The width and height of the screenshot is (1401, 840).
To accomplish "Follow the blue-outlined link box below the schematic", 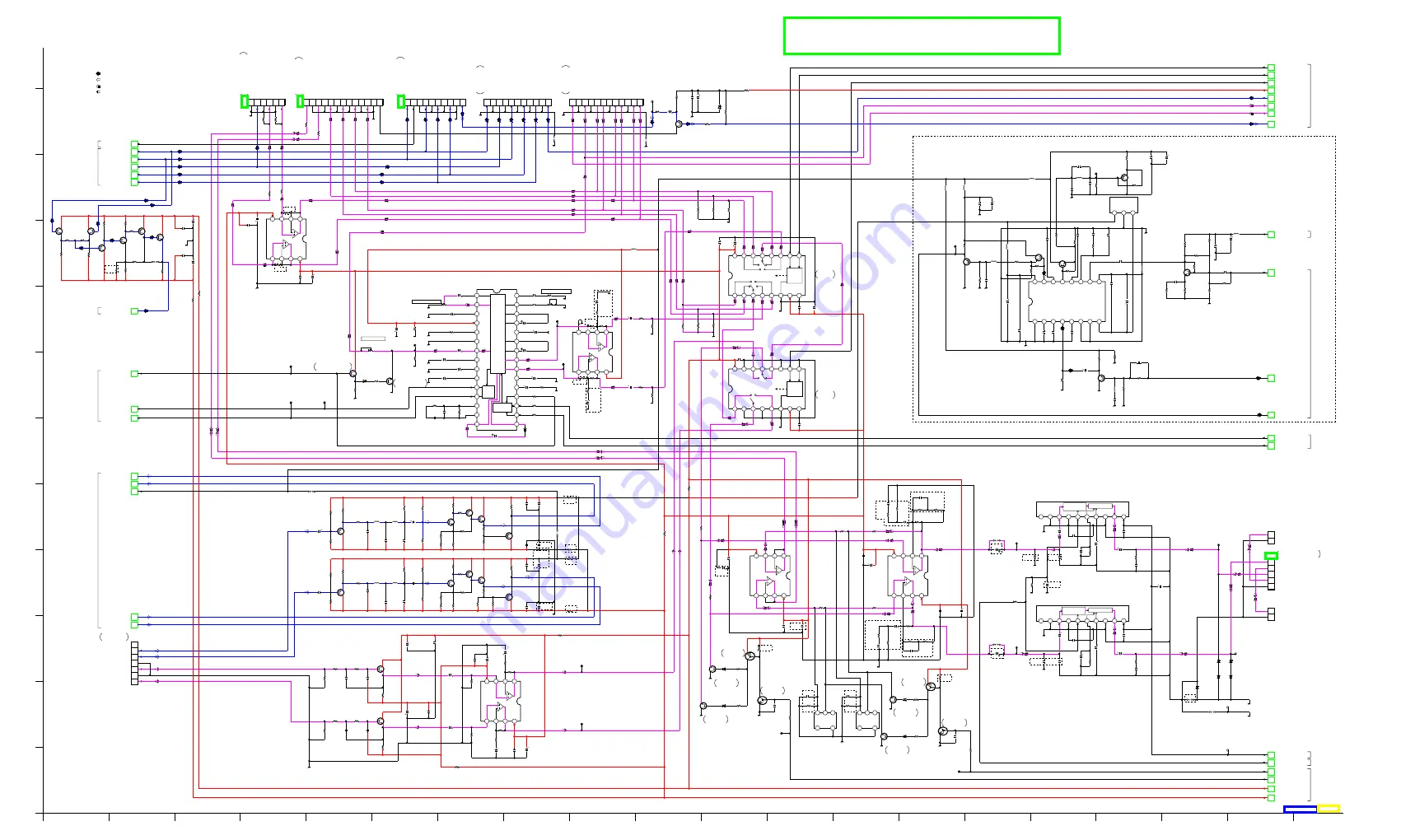I will coord(1300,810).
